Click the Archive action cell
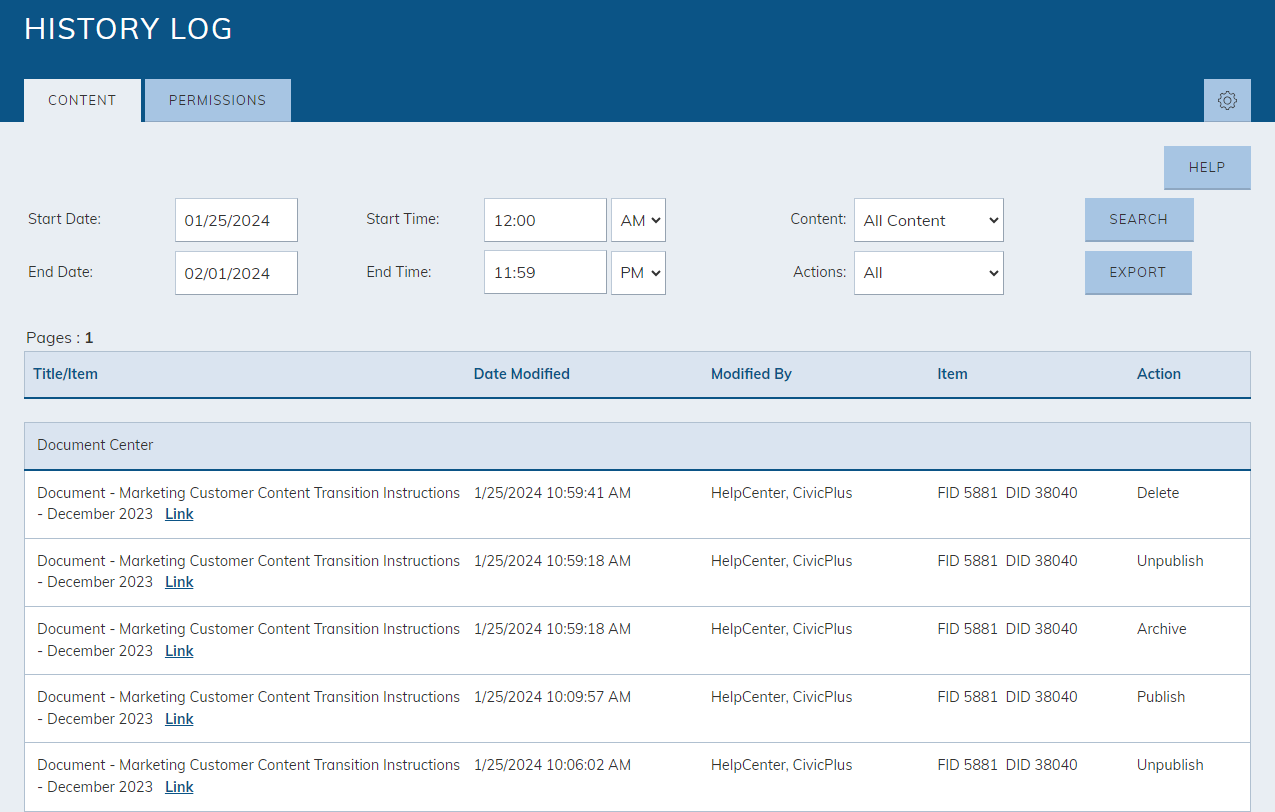Image resolution: width=1275 pixels, height=812 pixels. pos(1162,629)
